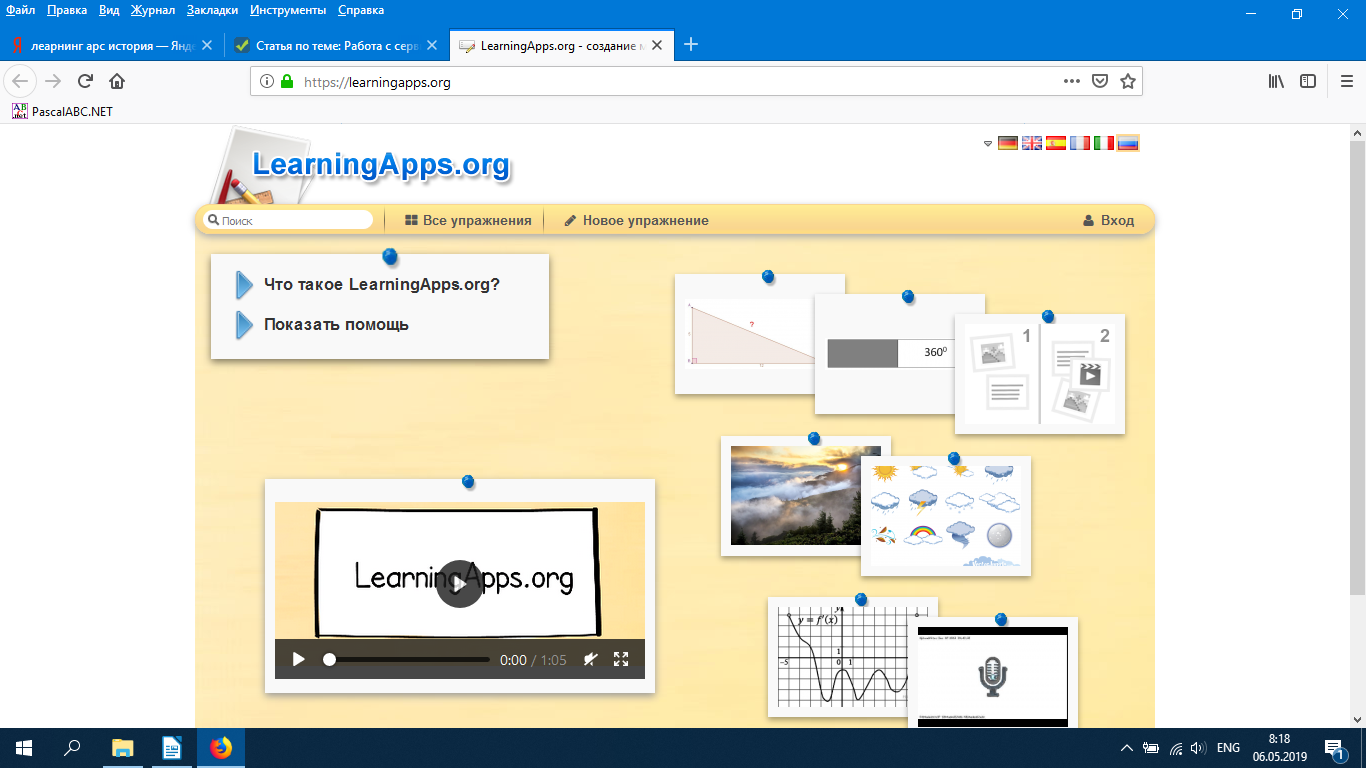Viewport: 1366px width, 768px height.
Task: Open the 360 degrees bar exercise thumbnail
Action: (884, 354)
